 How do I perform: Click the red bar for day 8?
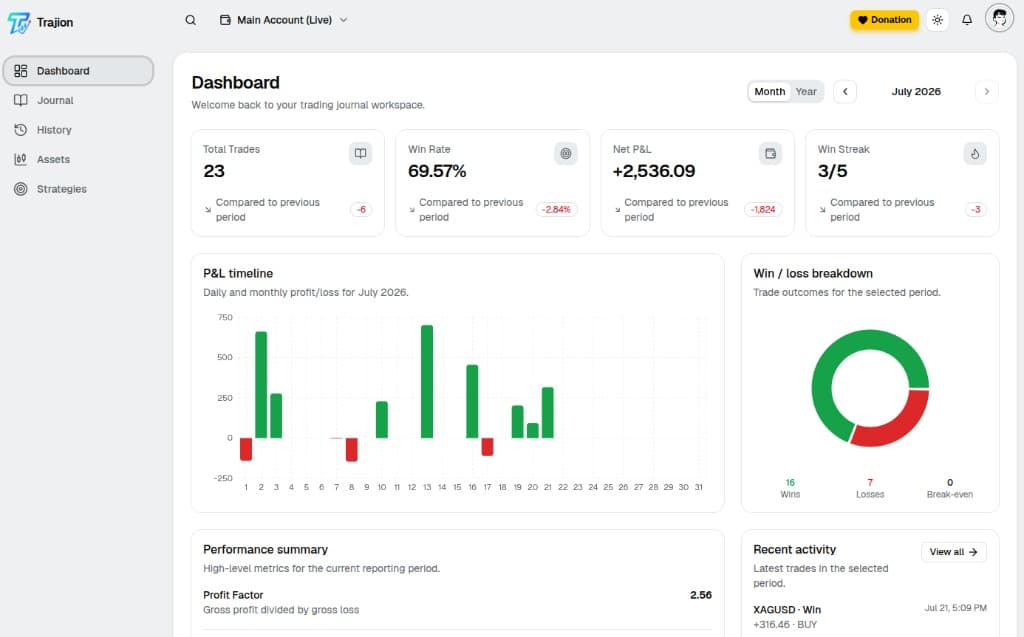coord(351,449)
